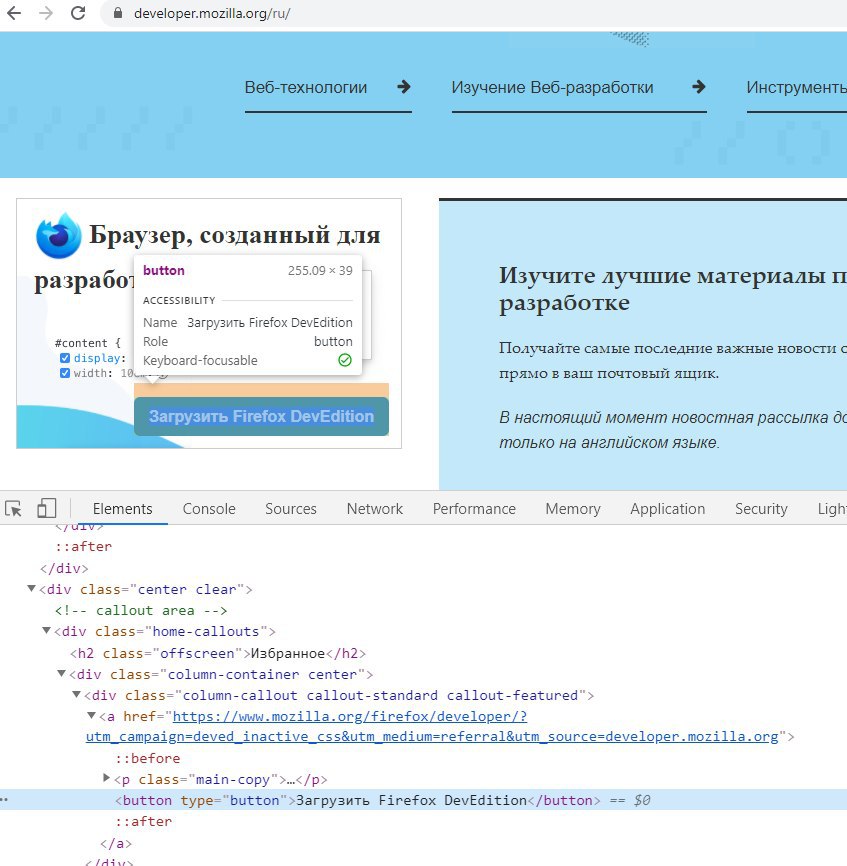
Task: Open the Performance tab
Action: (474, 509)
